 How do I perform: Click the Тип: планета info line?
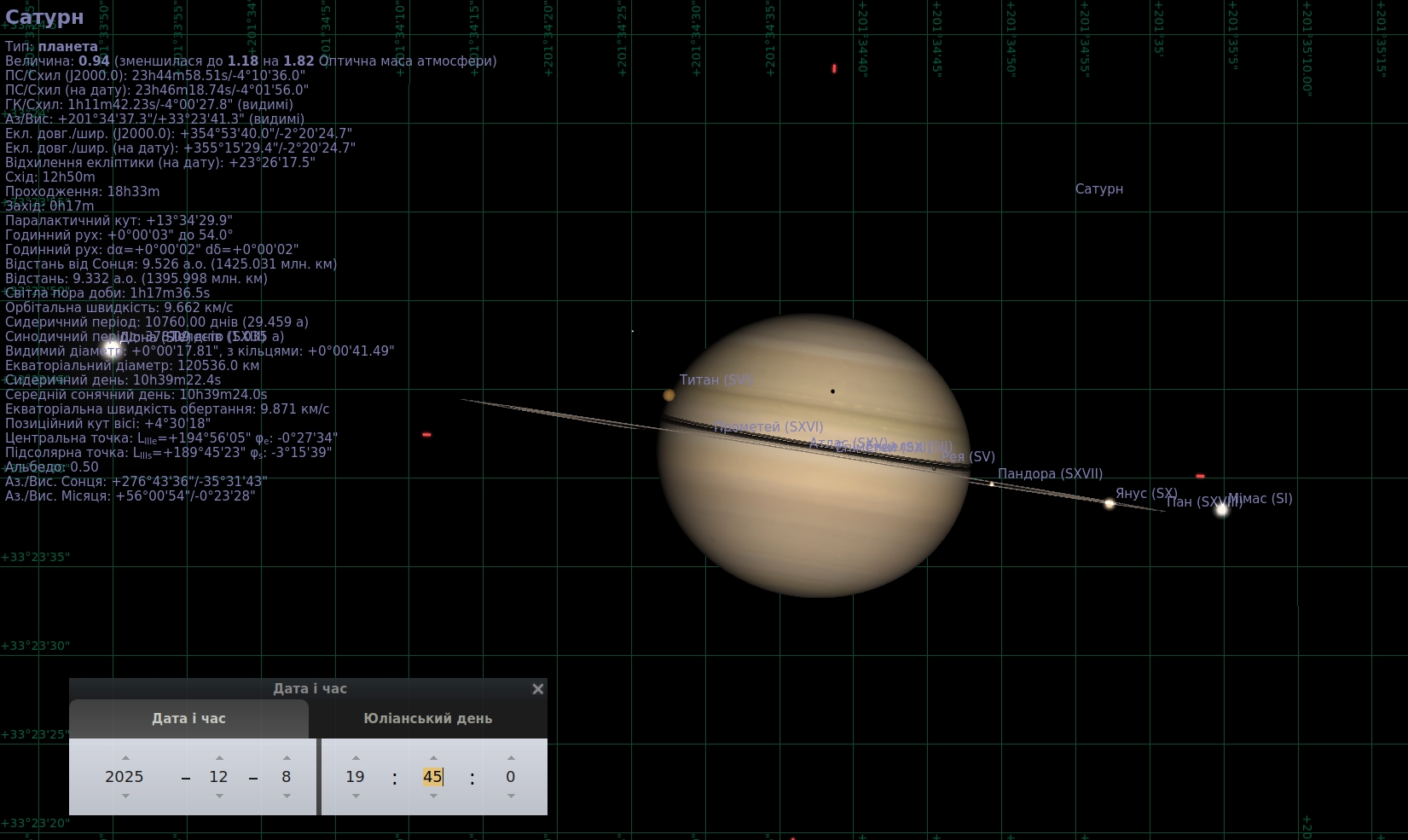[x=51, y=47]
